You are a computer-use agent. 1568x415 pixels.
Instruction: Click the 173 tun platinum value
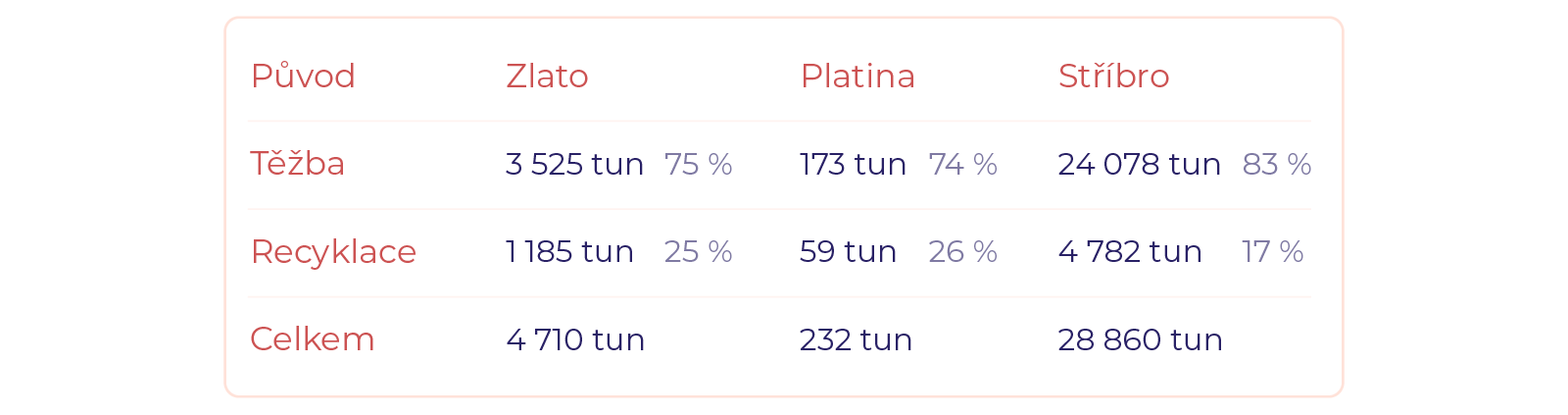(853, 164)
